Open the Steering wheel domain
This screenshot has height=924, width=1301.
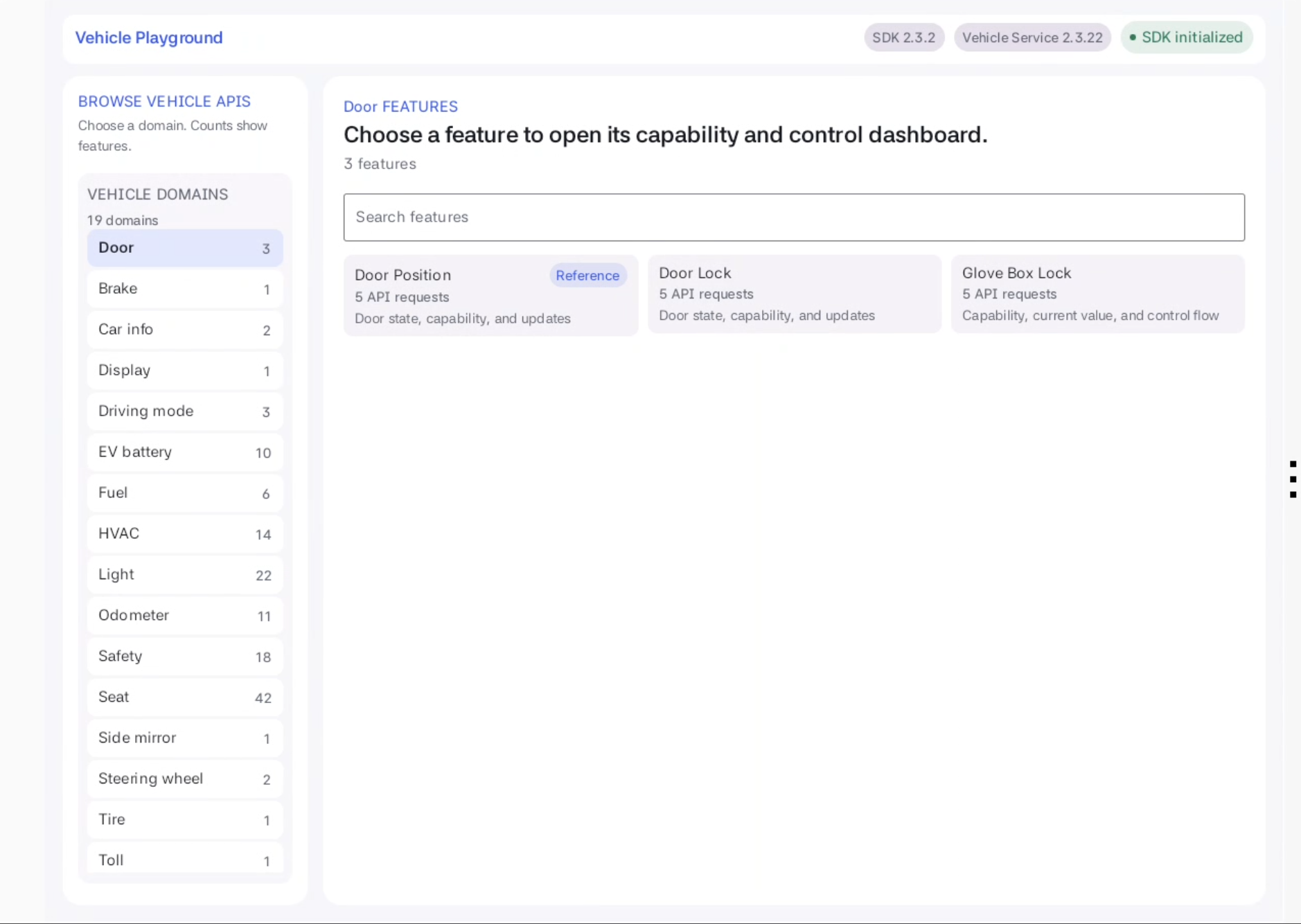[185, 779]
